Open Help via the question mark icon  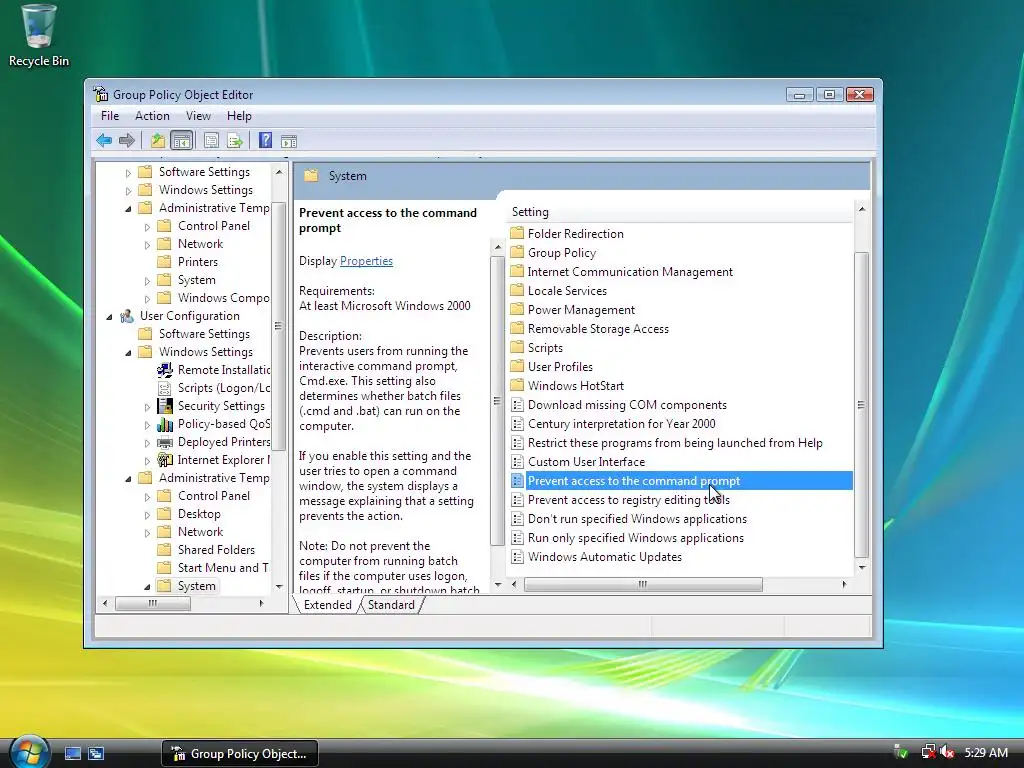pos(265,140)
